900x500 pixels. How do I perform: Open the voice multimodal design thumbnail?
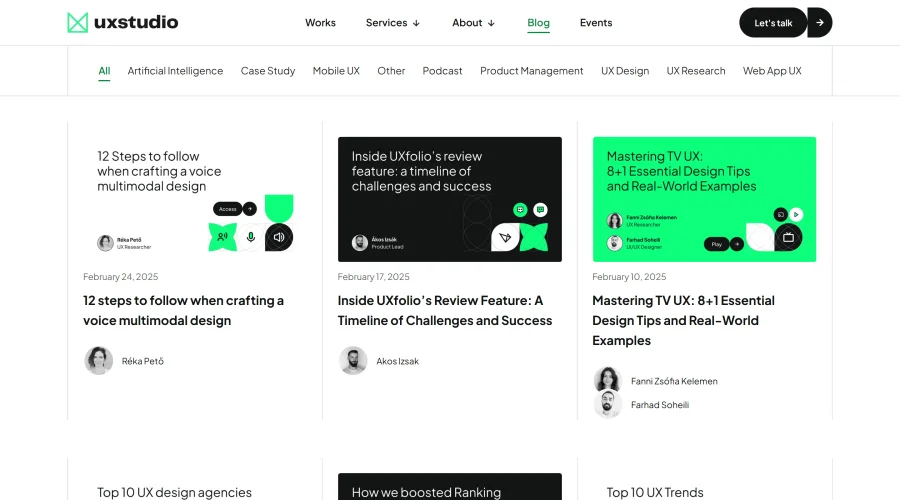(x=195, y=199)
